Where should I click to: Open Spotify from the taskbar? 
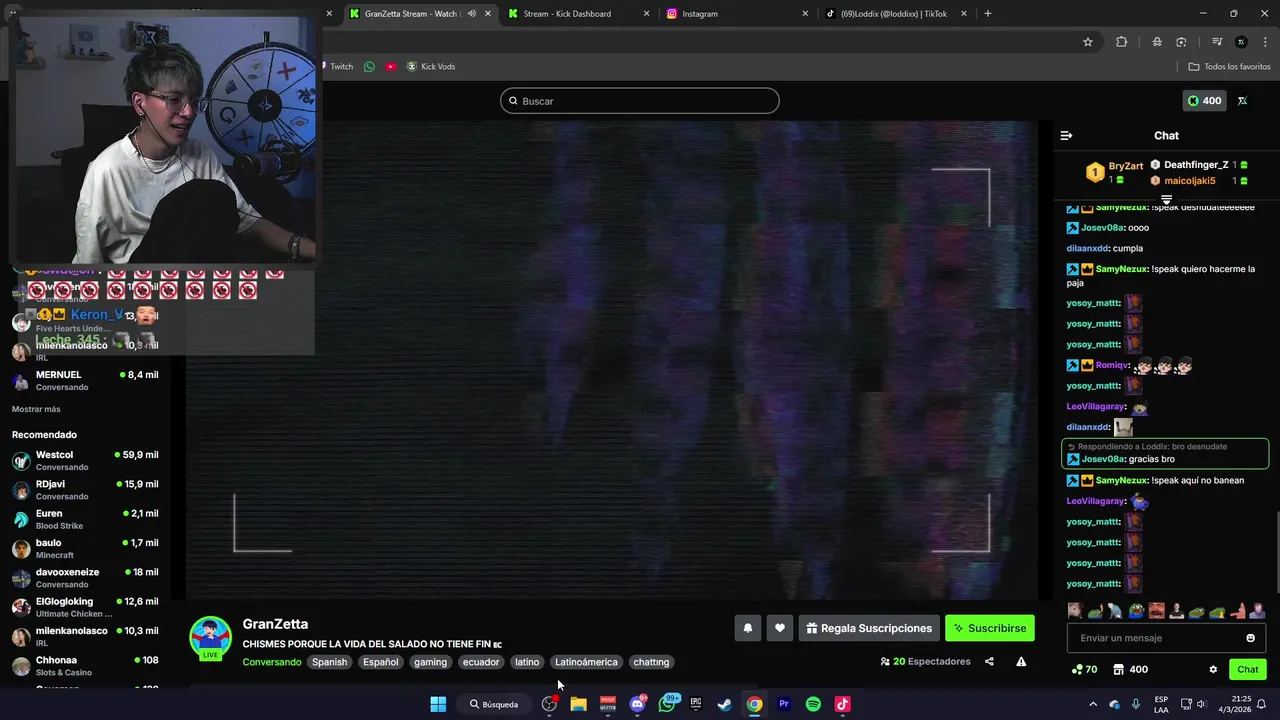pyautogui.click(x=813, y=704)
